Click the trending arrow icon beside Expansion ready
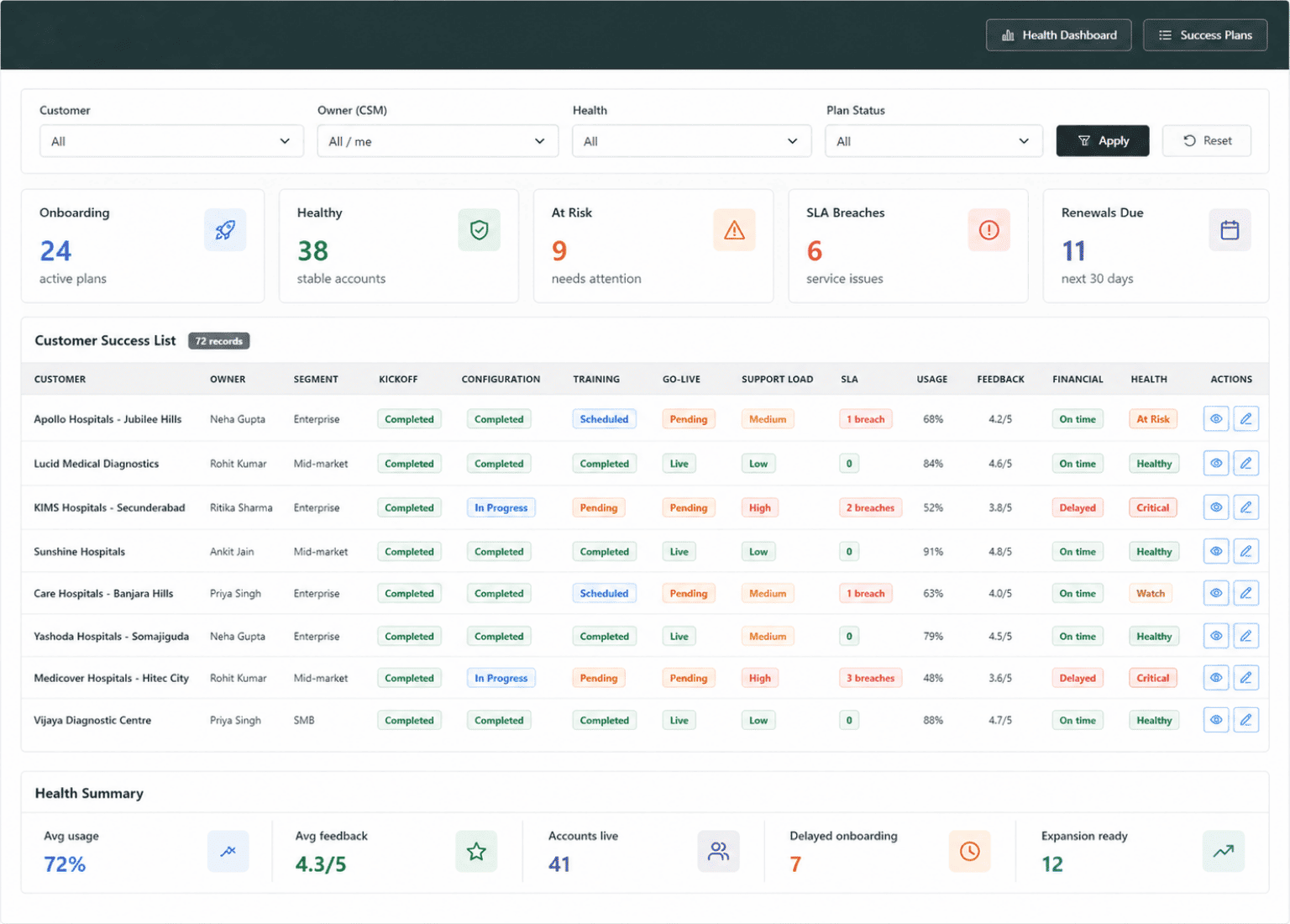 [1224, 851]
